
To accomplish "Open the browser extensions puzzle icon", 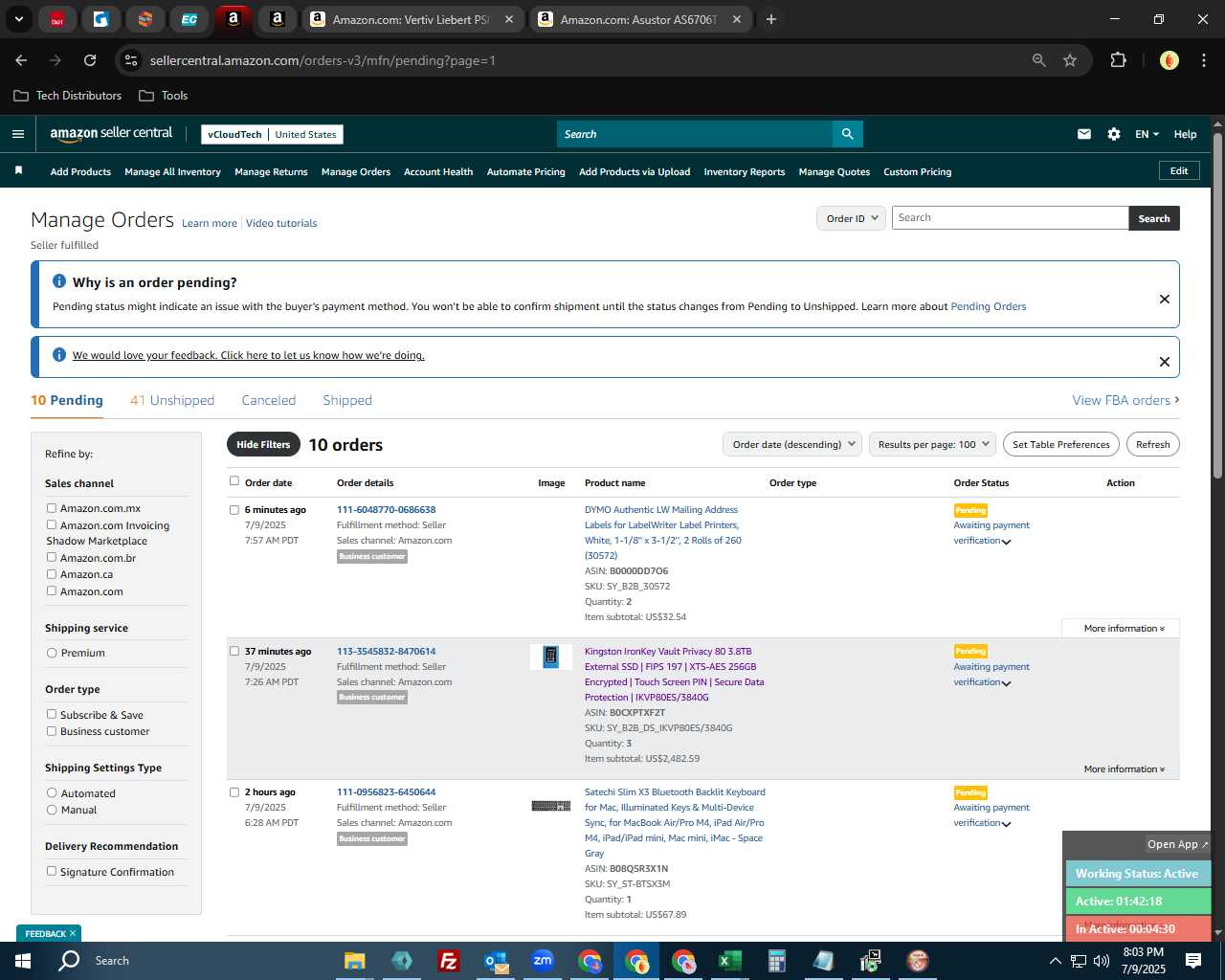I will 1118,60.
